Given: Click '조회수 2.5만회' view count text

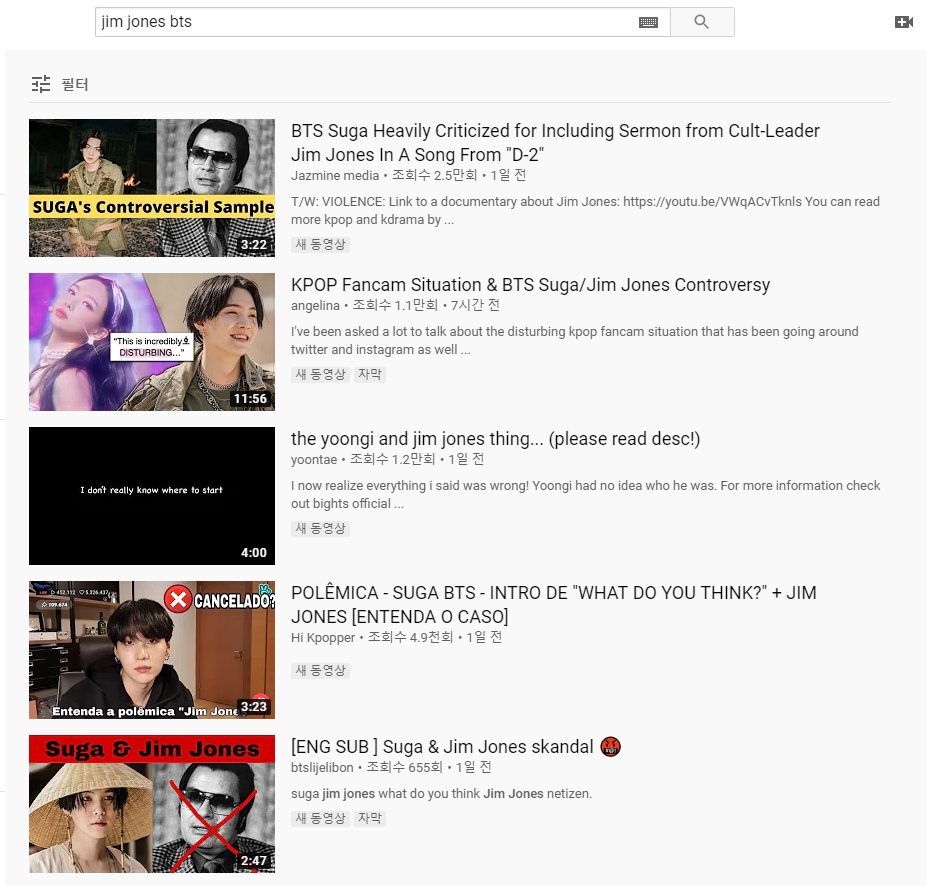Looking at the screenshot, I should point(435,176).
